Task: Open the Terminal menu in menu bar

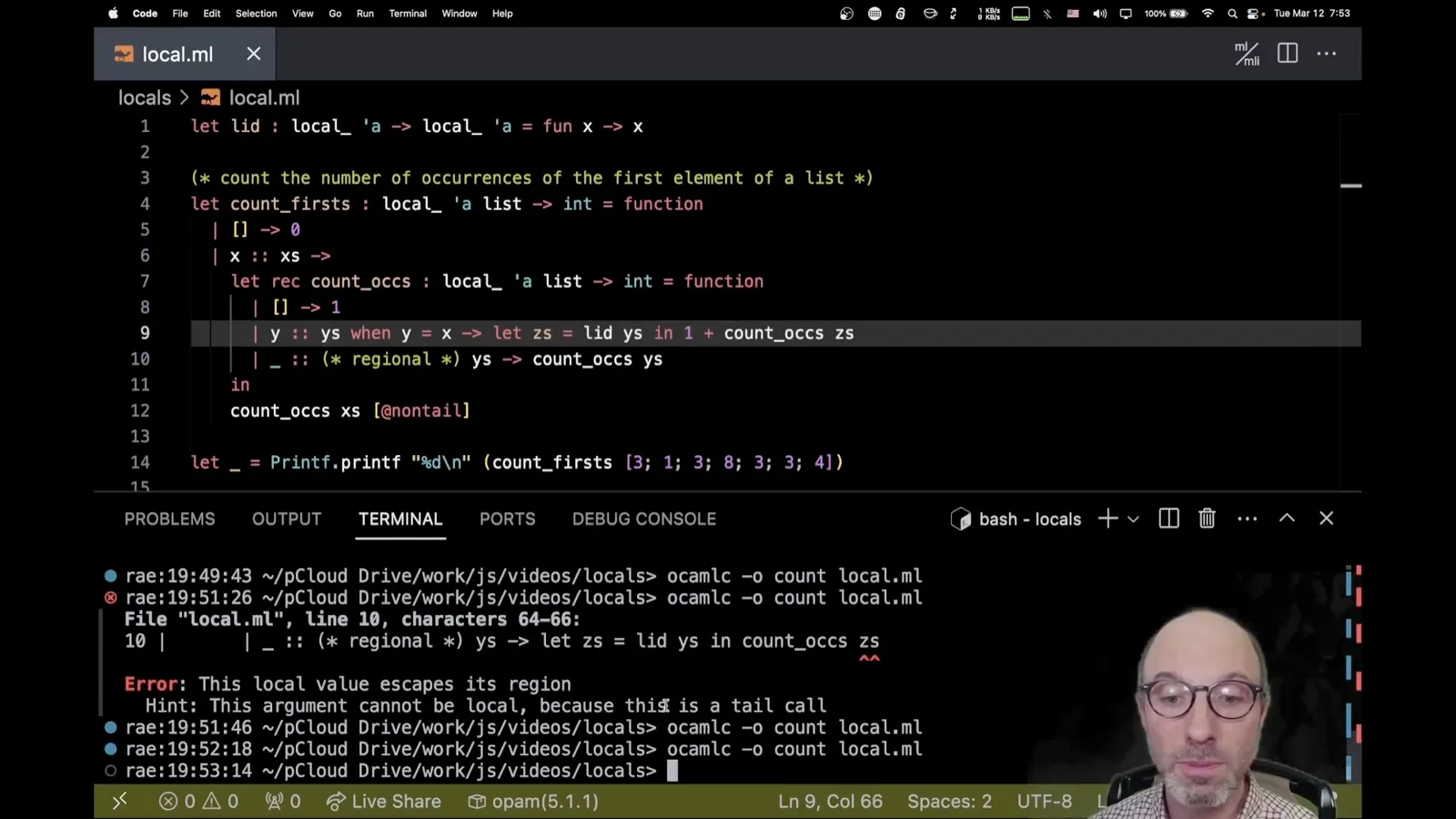Action: pyautogui.click(x=408, y=14)
